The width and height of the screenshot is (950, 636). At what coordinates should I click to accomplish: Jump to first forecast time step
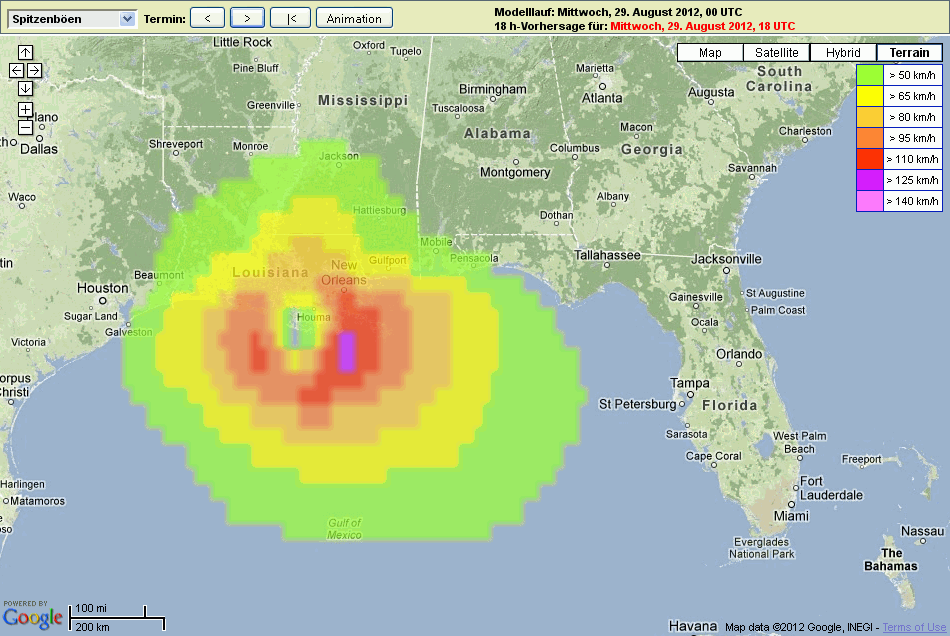click(290, 18)
